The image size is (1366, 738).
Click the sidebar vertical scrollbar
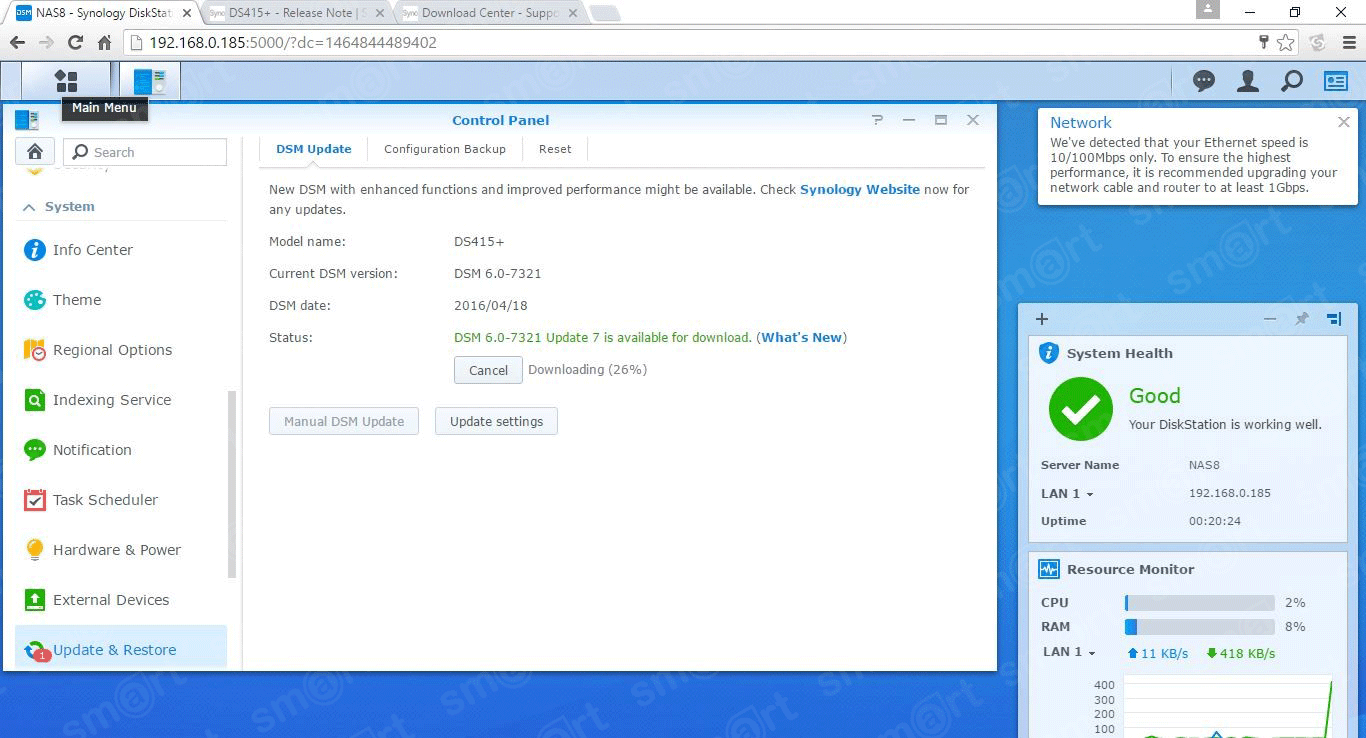232,484
